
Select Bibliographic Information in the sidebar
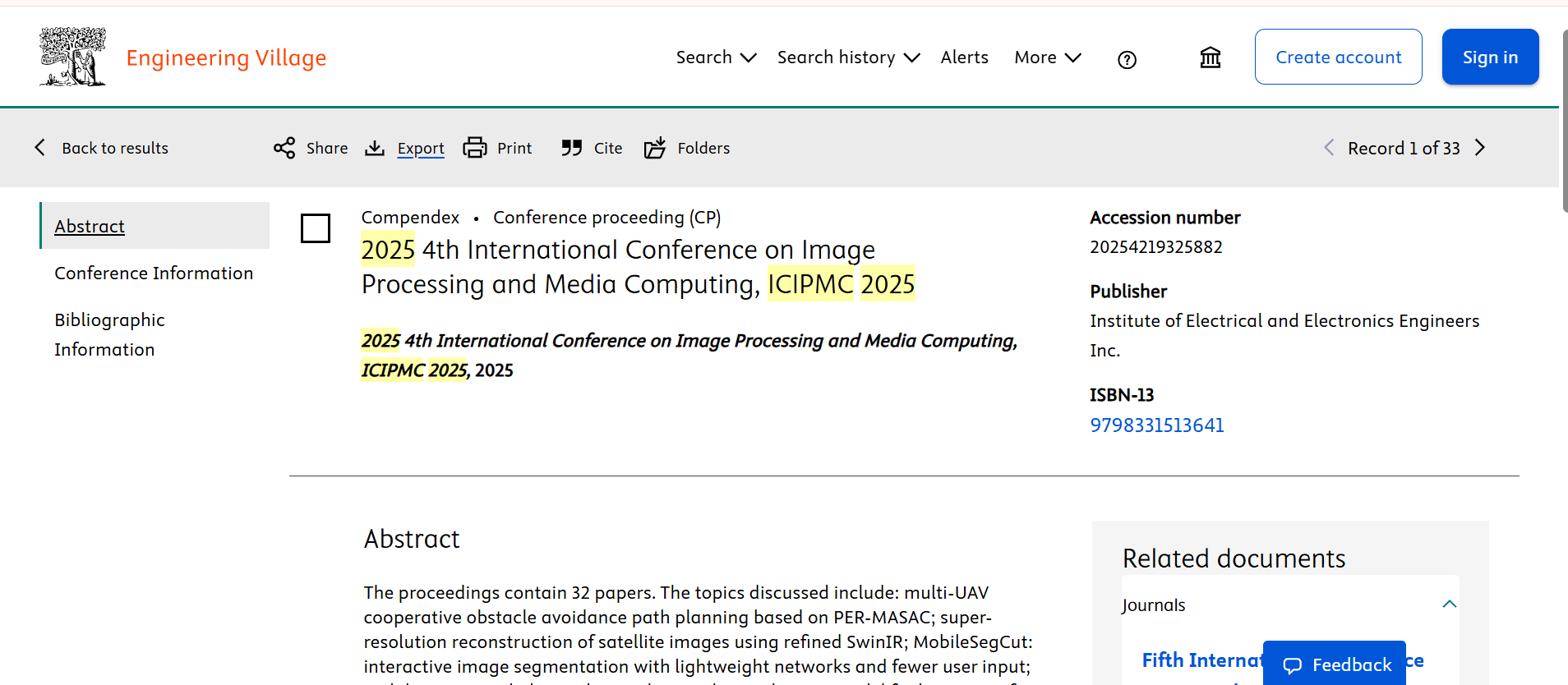tap(110, 334)
